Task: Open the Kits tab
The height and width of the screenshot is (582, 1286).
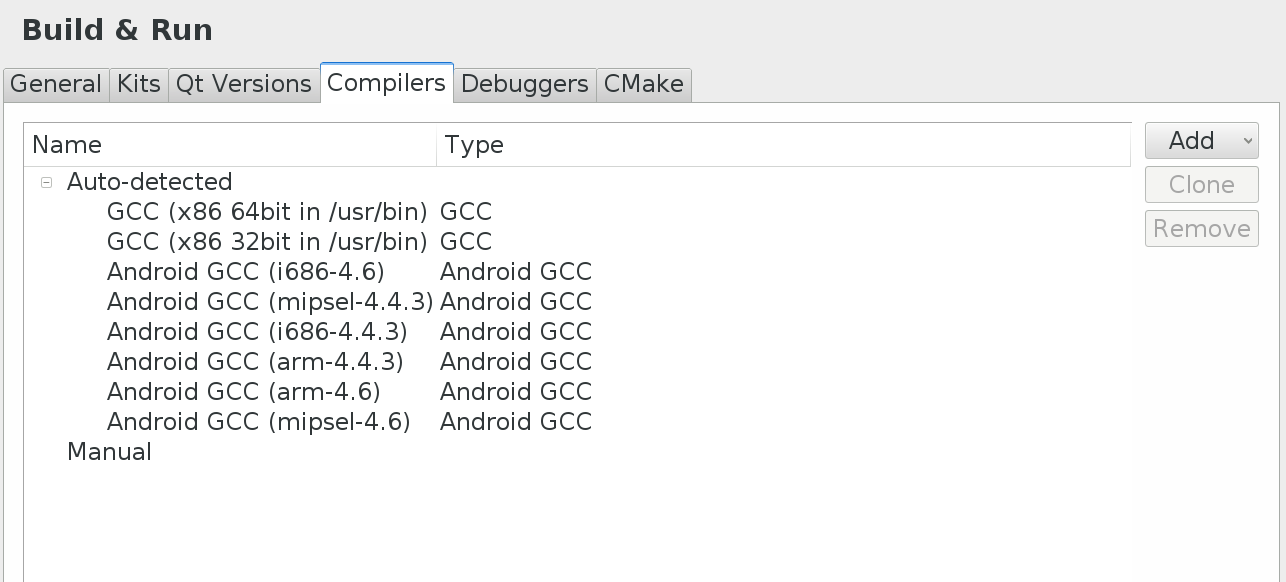Action: click(139, 84)
